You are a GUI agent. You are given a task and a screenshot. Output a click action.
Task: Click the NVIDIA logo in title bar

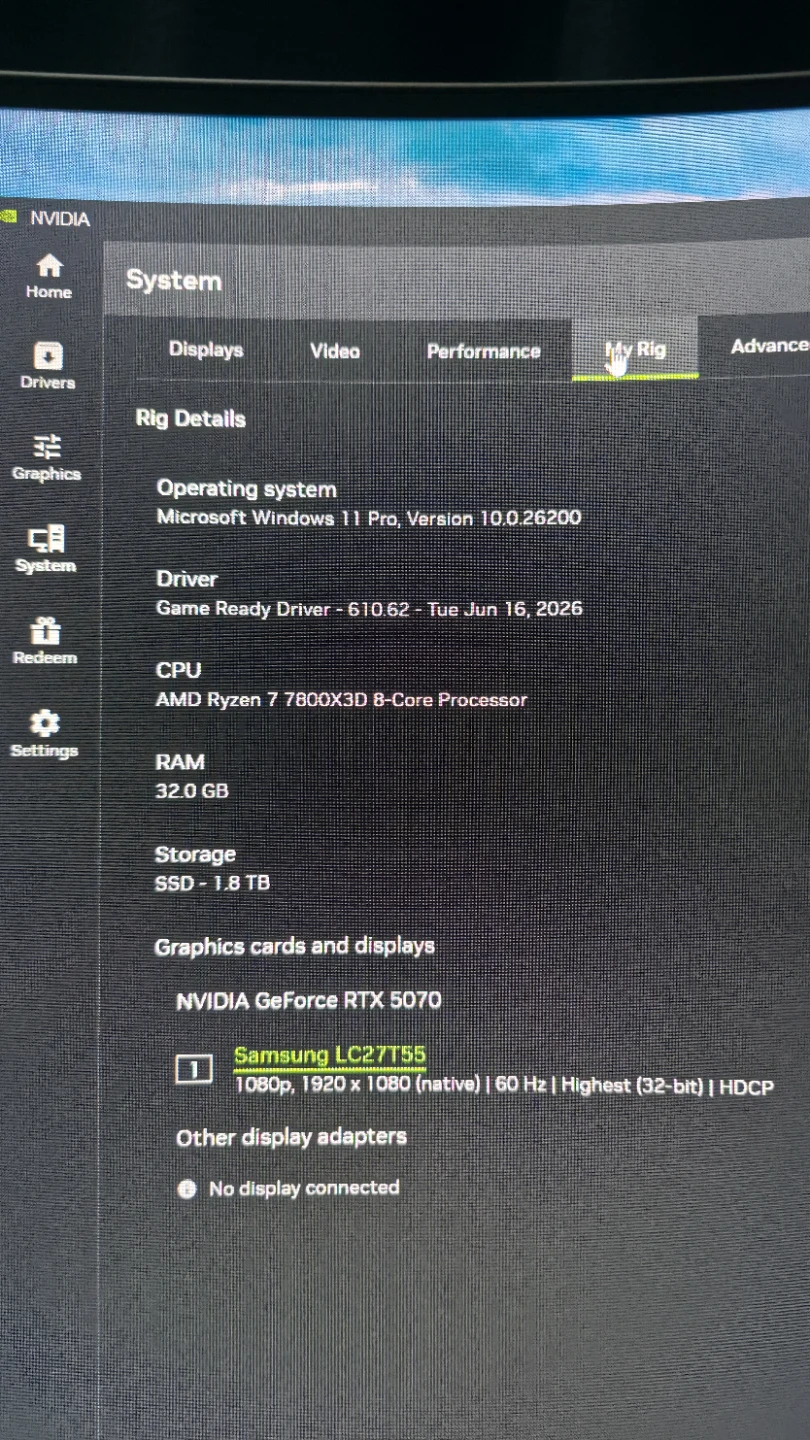tap(8, 216)
